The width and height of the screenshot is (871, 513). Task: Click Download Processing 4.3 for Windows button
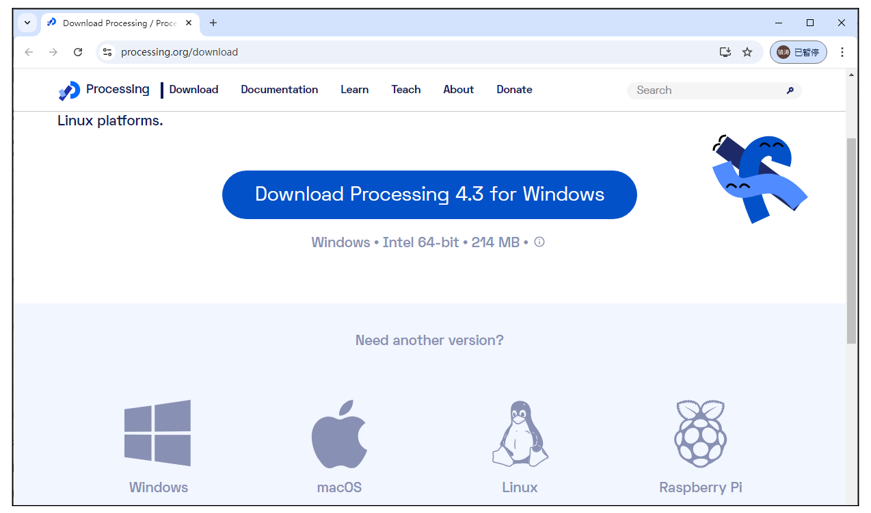[429, 194]
